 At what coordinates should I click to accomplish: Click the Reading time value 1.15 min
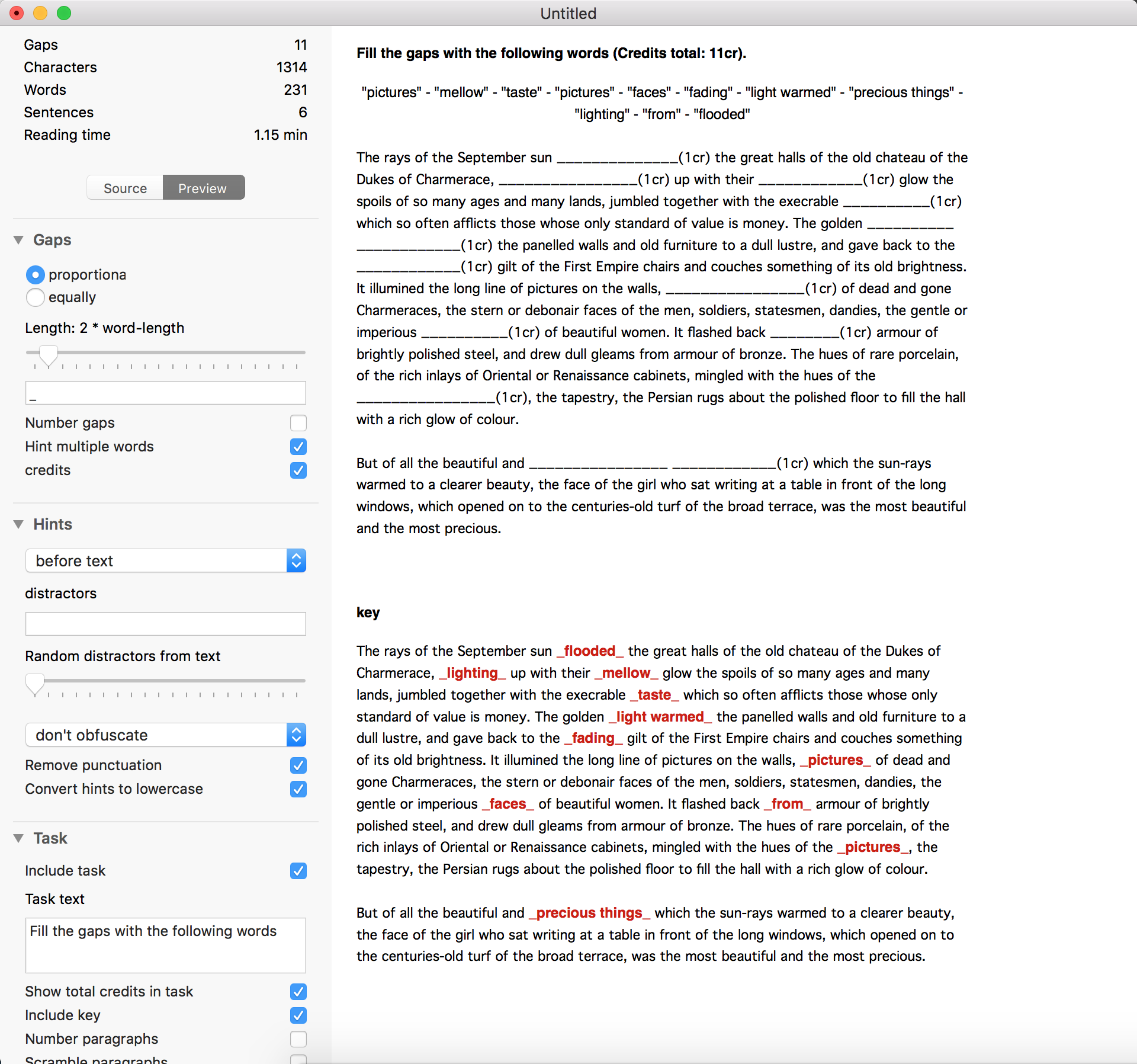click(281, 135)
